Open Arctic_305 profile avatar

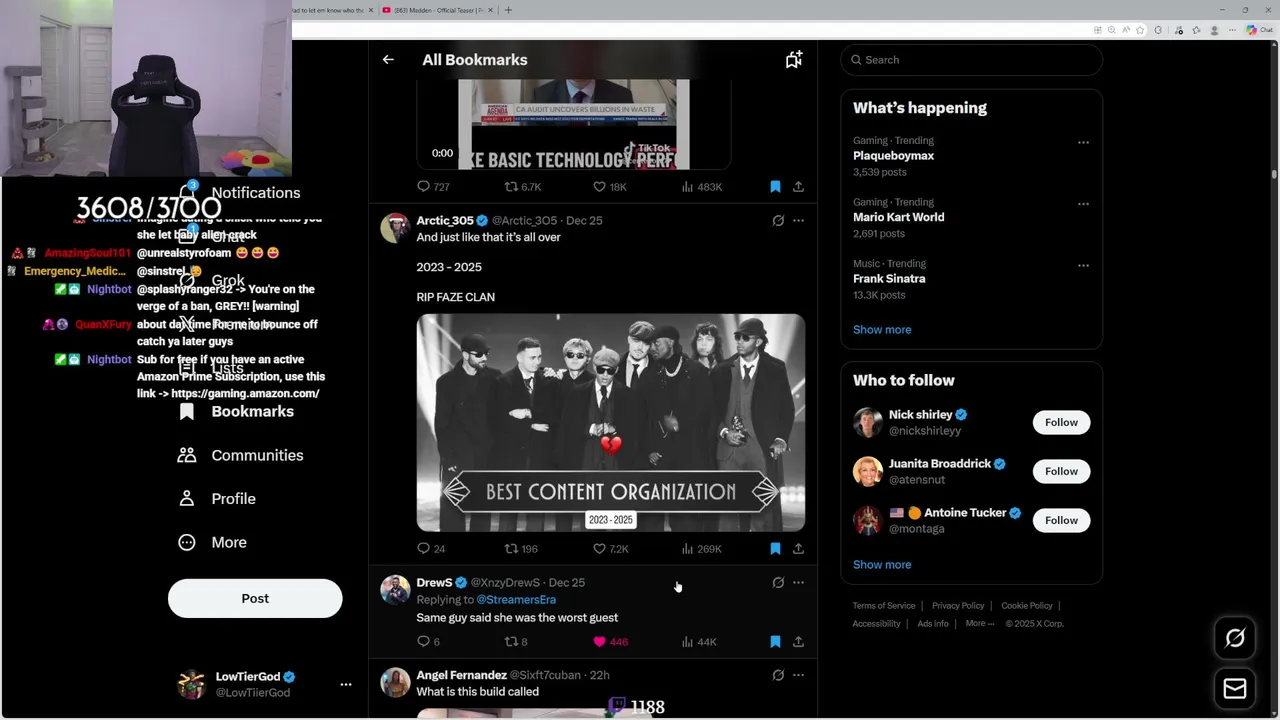coord(395,228)
